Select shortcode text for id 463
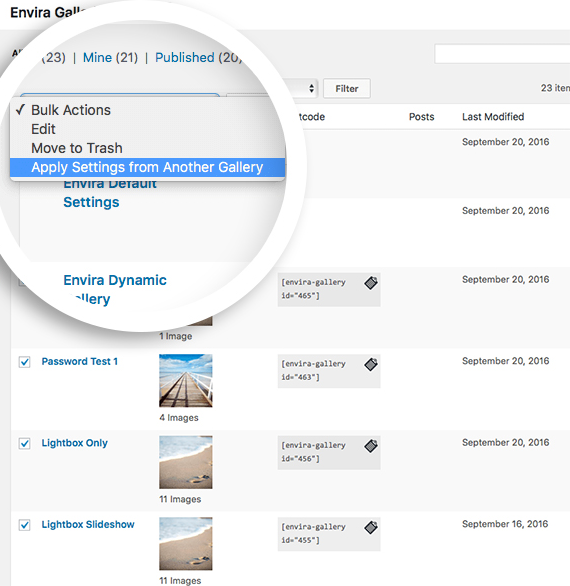Viewport: 570px width, 586px height. 313,370
